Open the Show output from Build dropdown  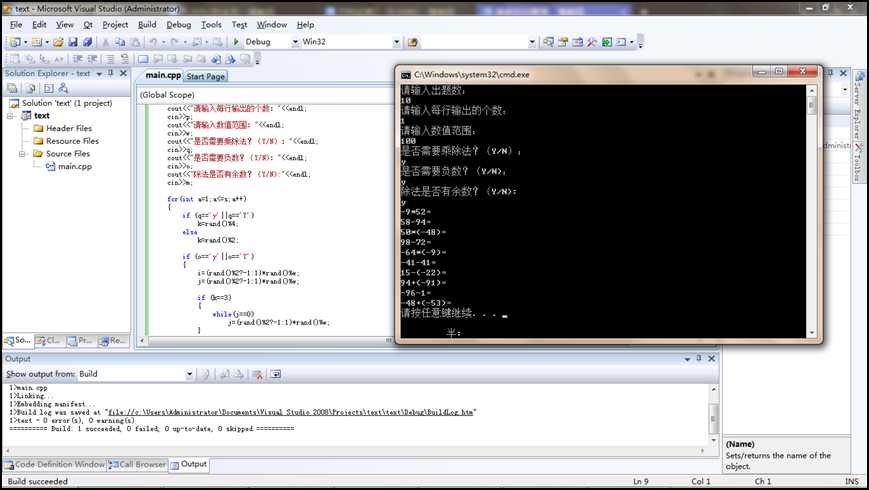click(x=189, y=375)
